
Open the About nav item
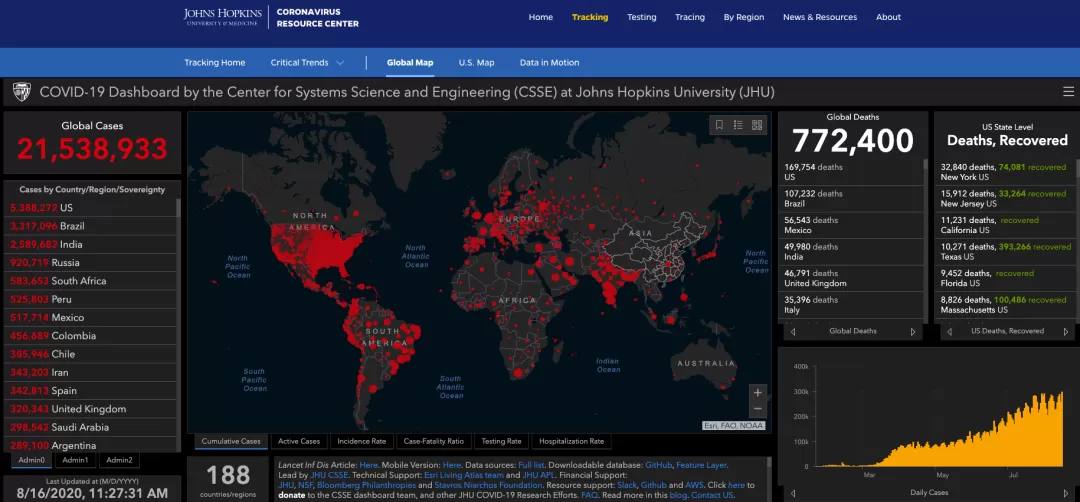[889, 17]
